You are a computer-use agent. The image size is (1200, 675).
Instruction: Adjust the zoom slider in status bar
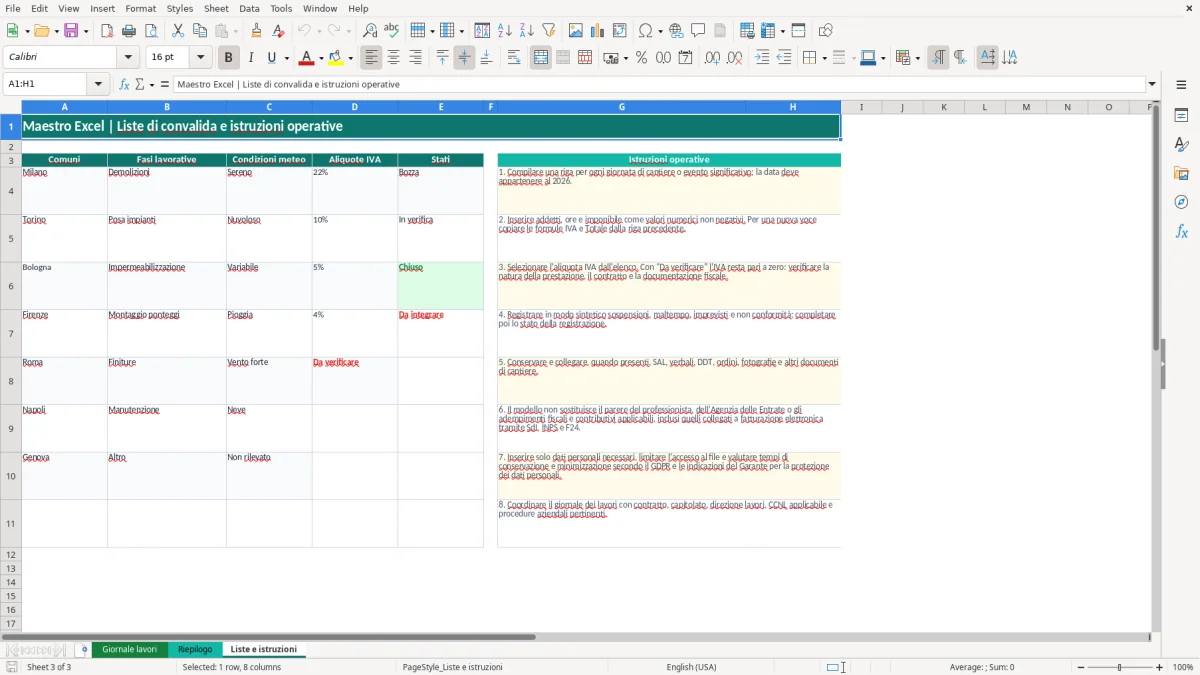(x=1120, y=667)
